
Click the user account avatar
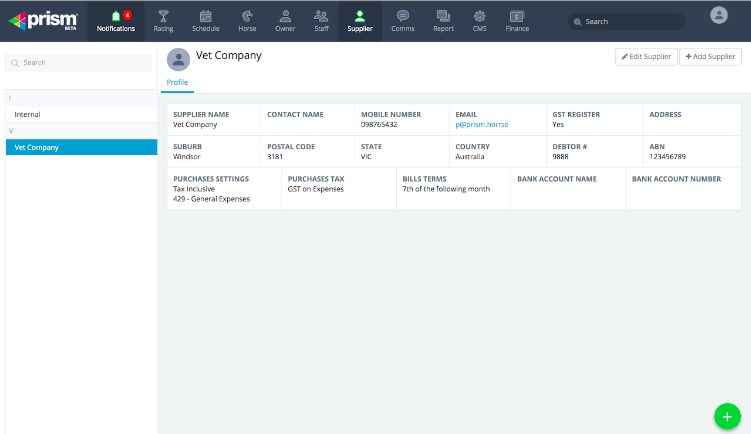(718, 15)
